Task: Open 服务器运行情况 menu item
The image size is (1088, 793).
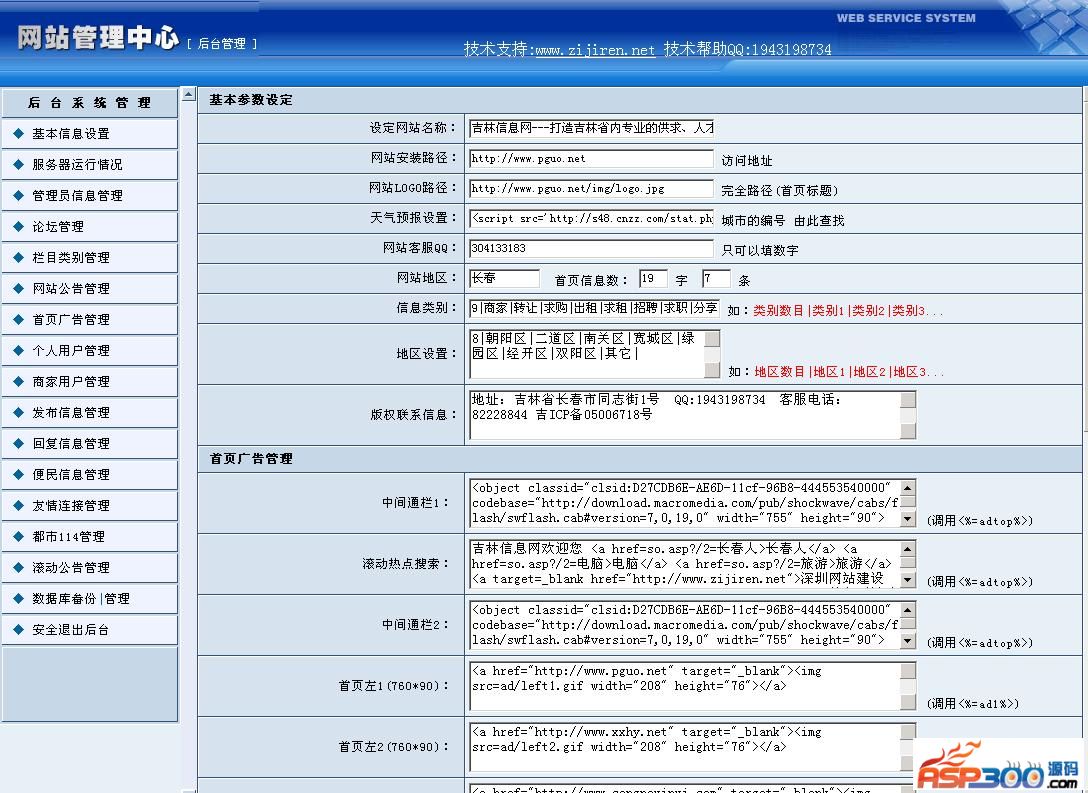Action: [77, 164]
